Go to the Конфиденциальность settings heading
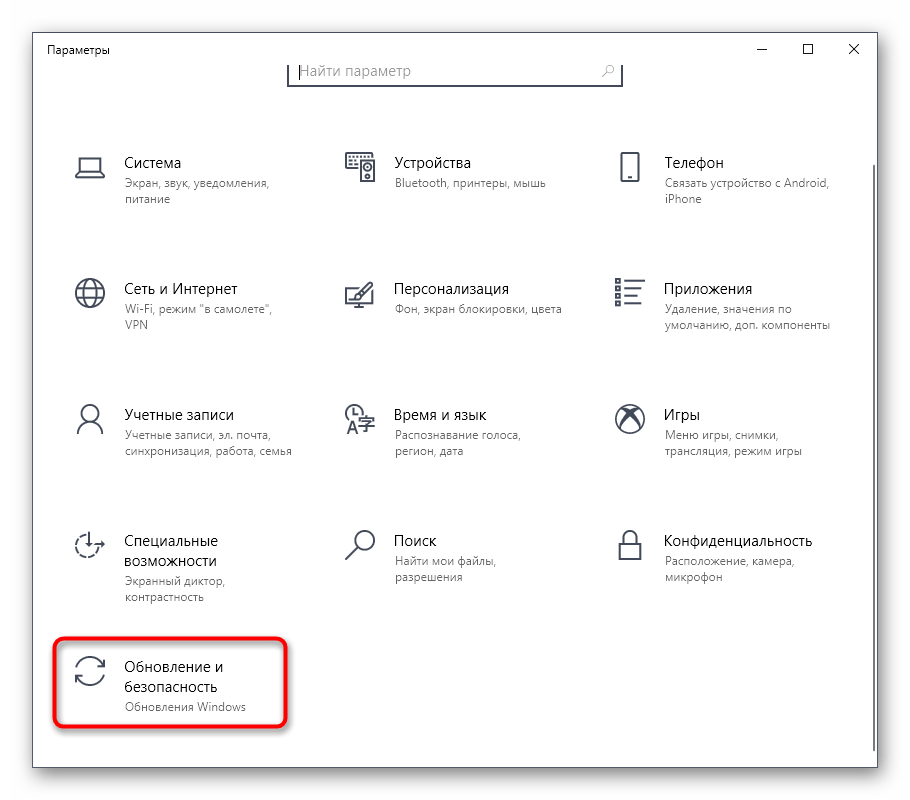The width and height of the screenshot is (910, 800). (737, 541)
